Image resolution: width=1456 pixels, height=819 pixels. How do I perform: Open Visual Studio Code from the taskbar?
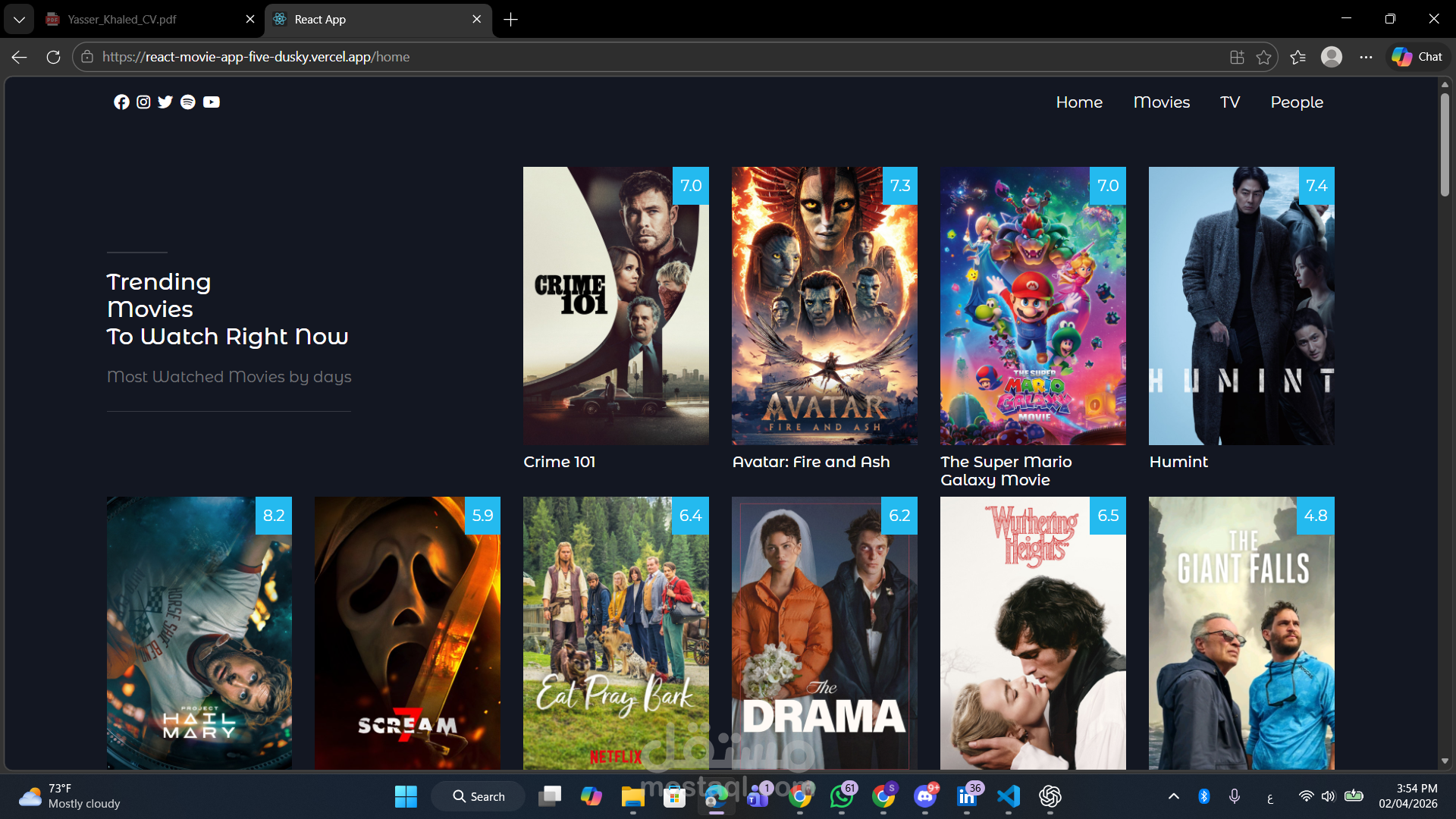1009,797
